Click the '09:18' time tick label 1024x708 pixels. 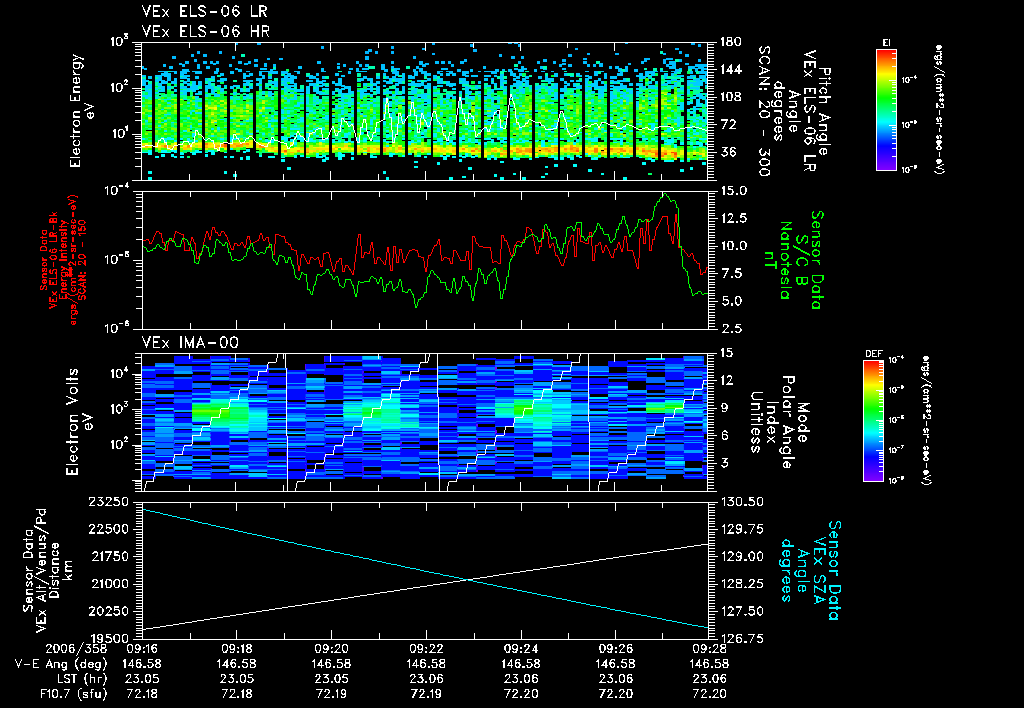236,649
